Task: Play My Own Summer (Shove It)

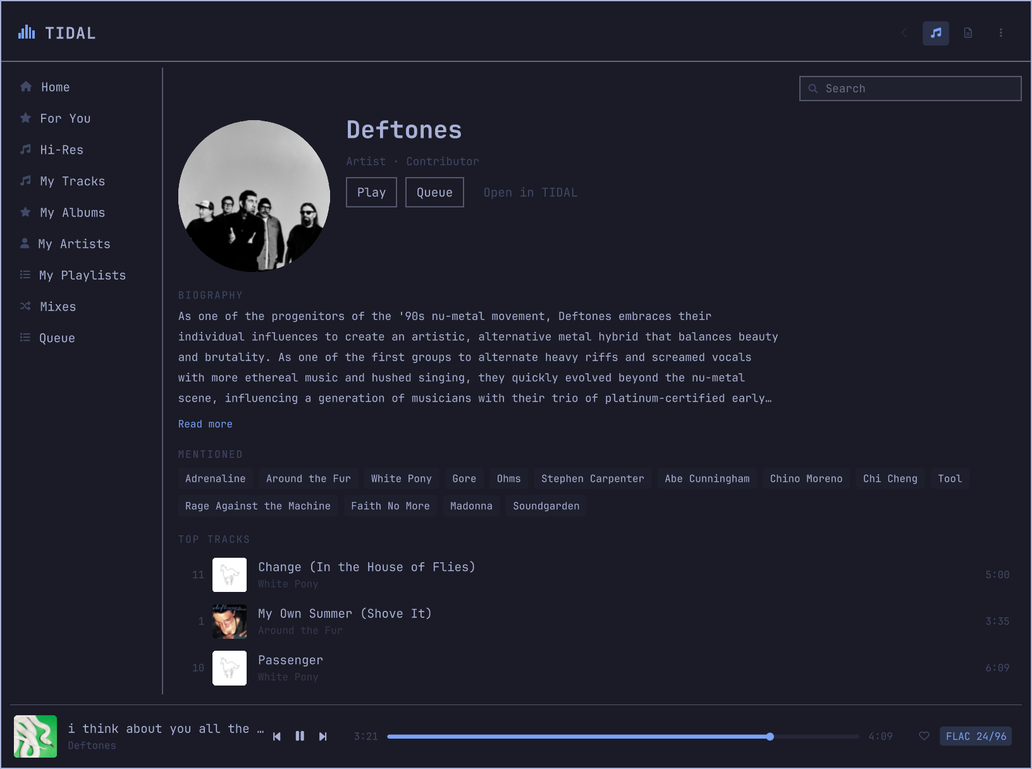Action: [345, 614]
